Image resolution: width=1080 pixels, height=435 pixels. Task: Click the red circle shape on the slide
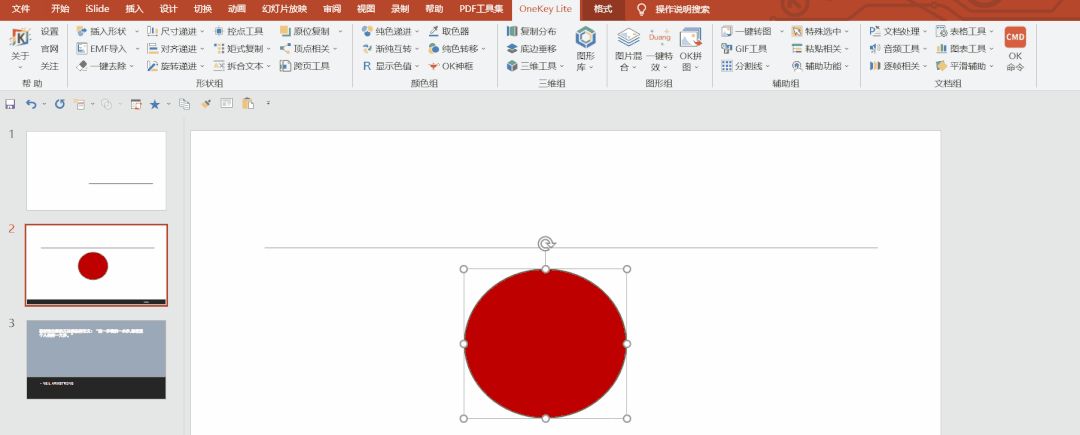coord(545,343)
